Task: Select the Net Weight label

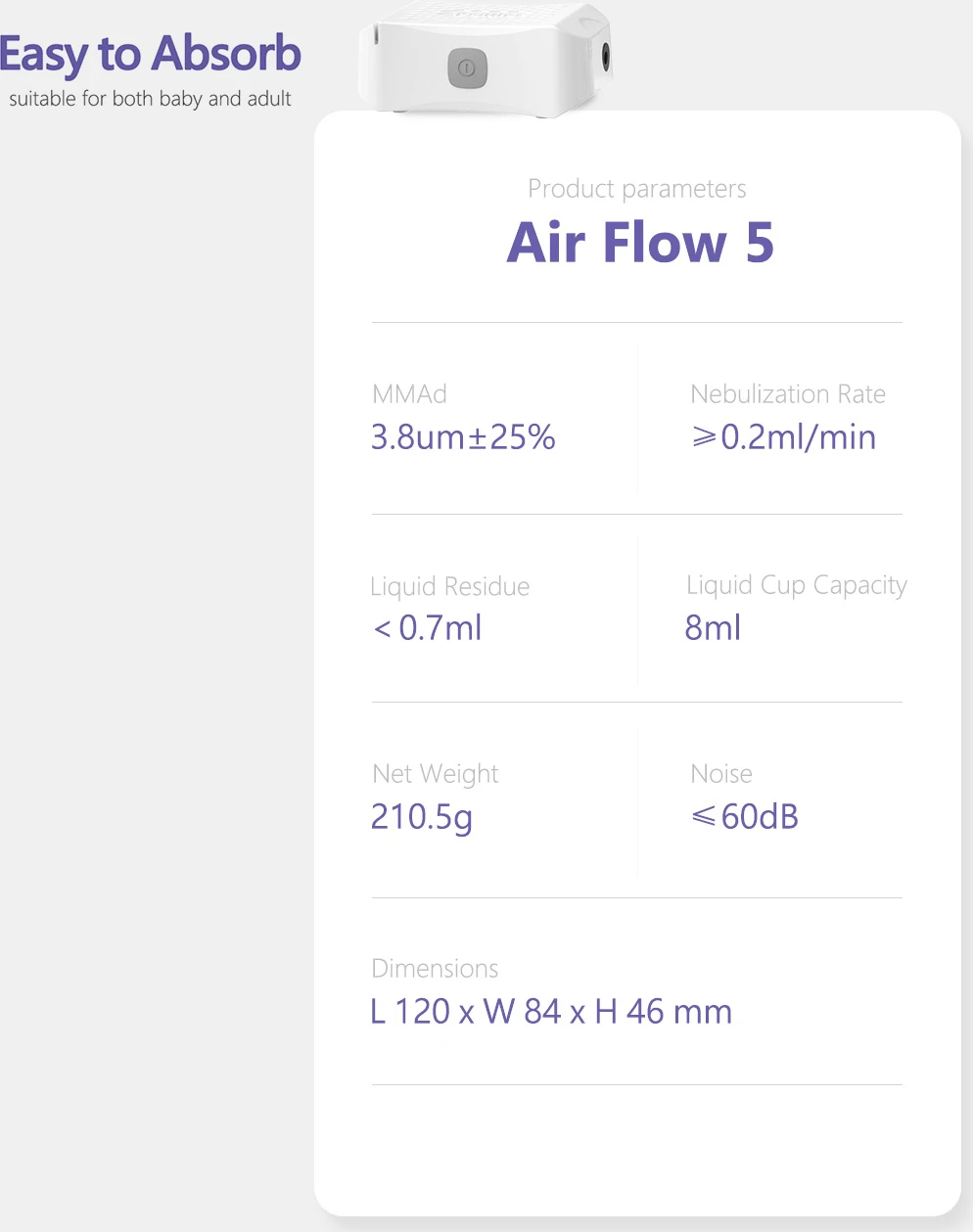Action: coord(435,774)
